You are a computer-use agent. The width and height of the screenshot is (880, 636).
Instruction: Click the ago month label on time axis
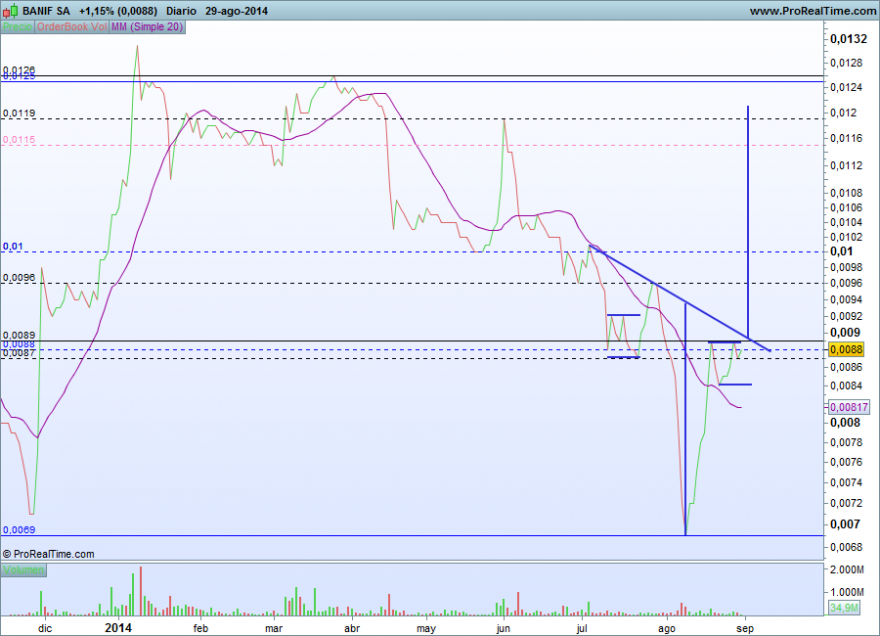[667, 628]
